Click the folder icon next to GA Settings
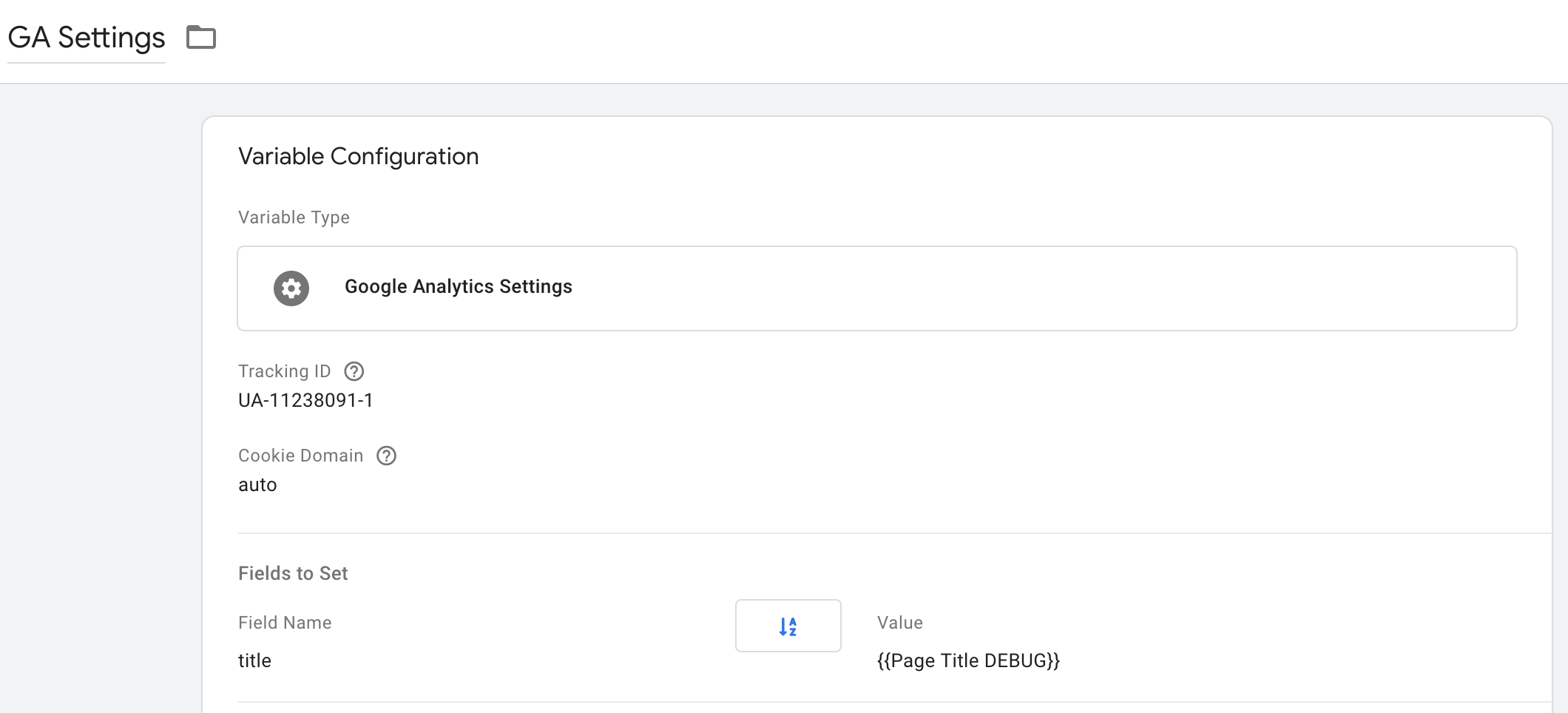 [200, 37]
